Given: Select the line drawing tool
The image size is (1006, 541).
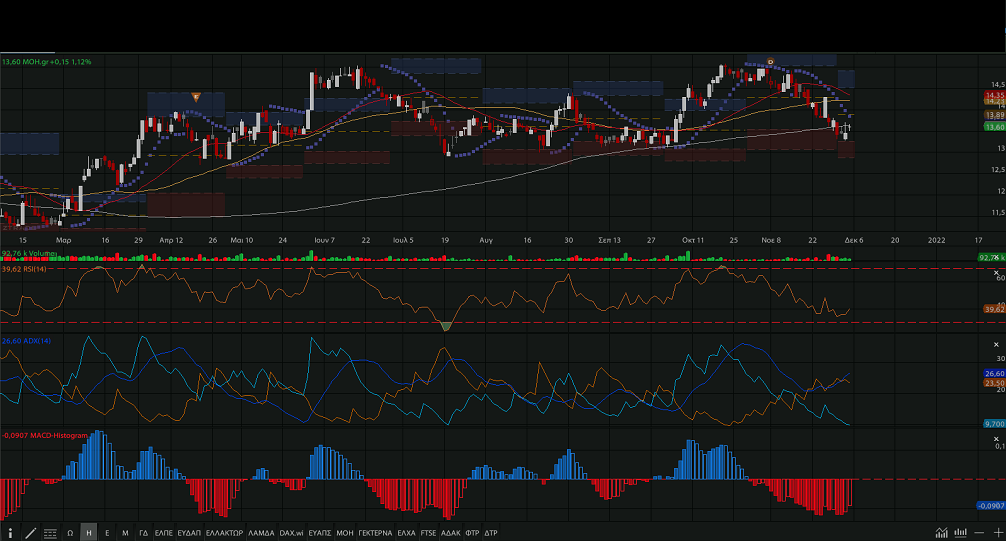Looking at the screenshot, I should [x=30, y=533].
